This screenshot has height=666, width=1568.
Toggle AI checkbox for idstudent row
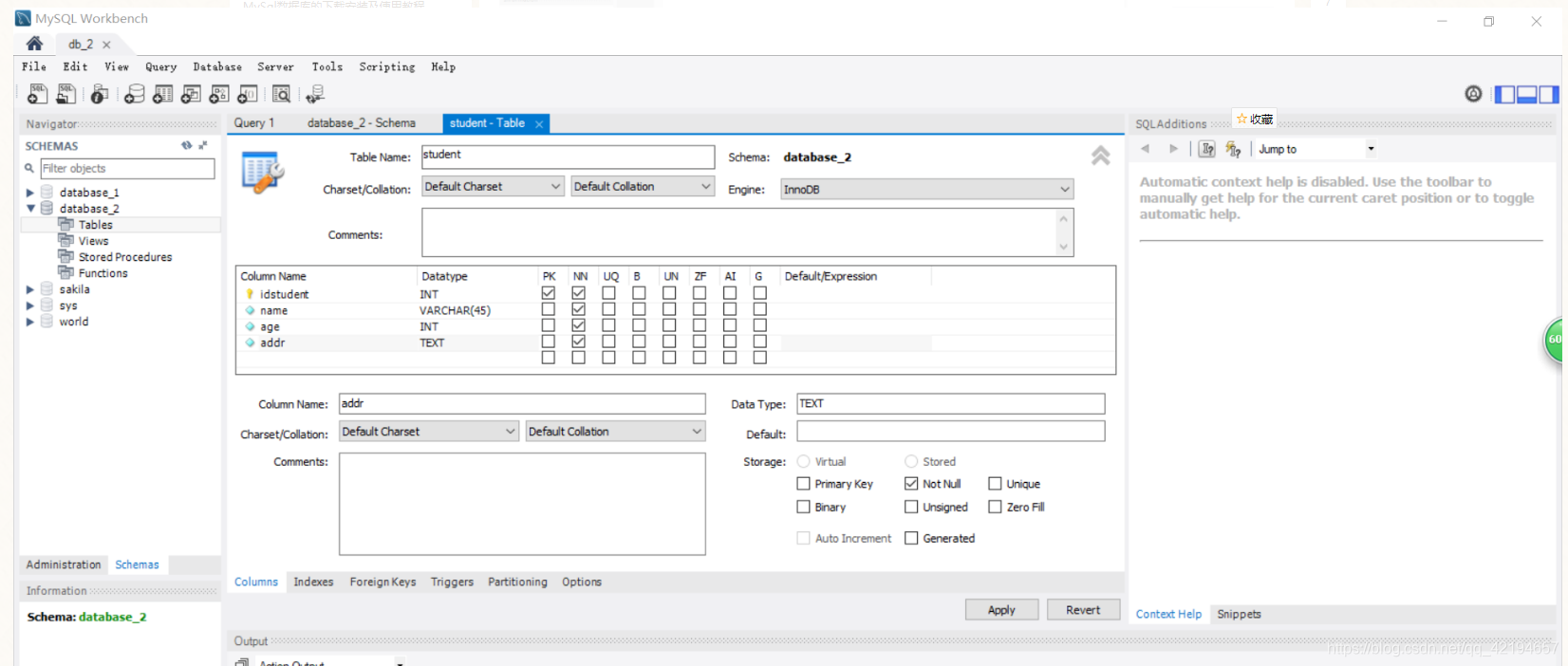coord(730,293)
